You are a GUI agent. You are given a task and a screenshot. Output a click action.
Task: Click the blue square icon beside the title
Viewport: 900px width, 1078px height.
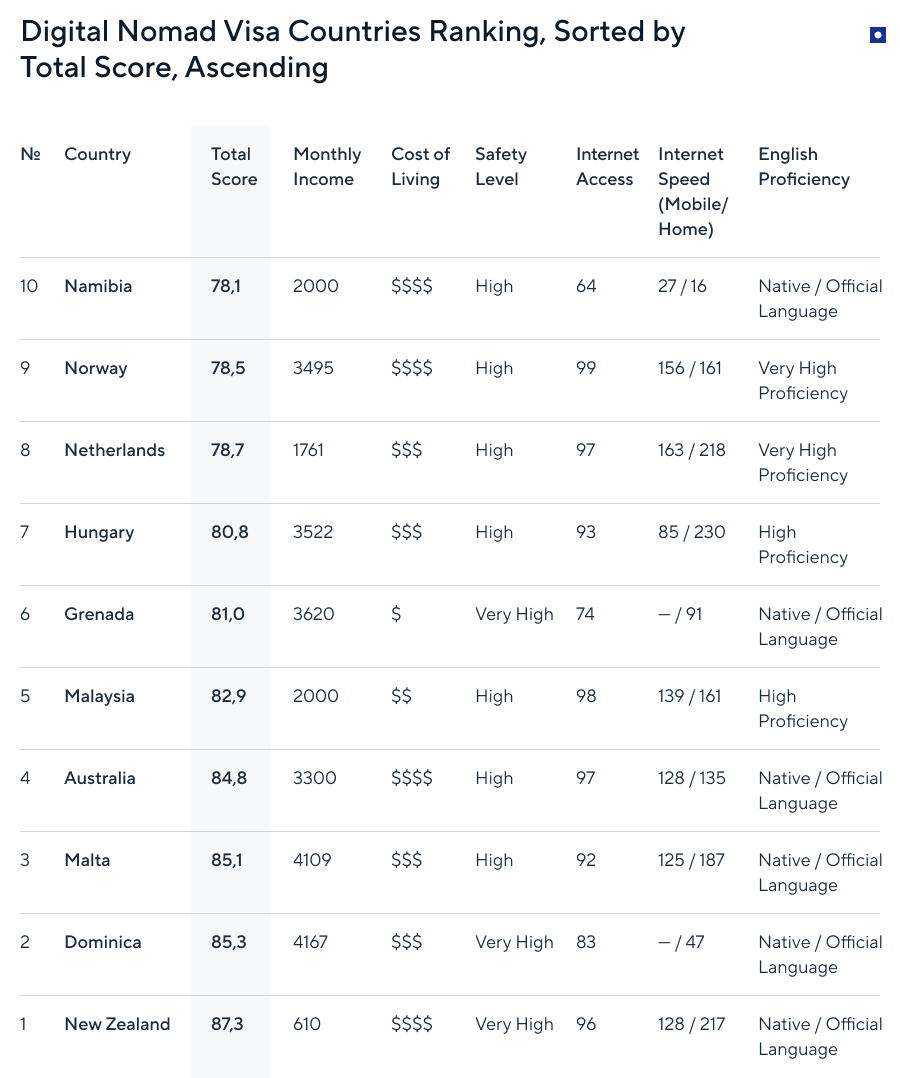[877, 36]
